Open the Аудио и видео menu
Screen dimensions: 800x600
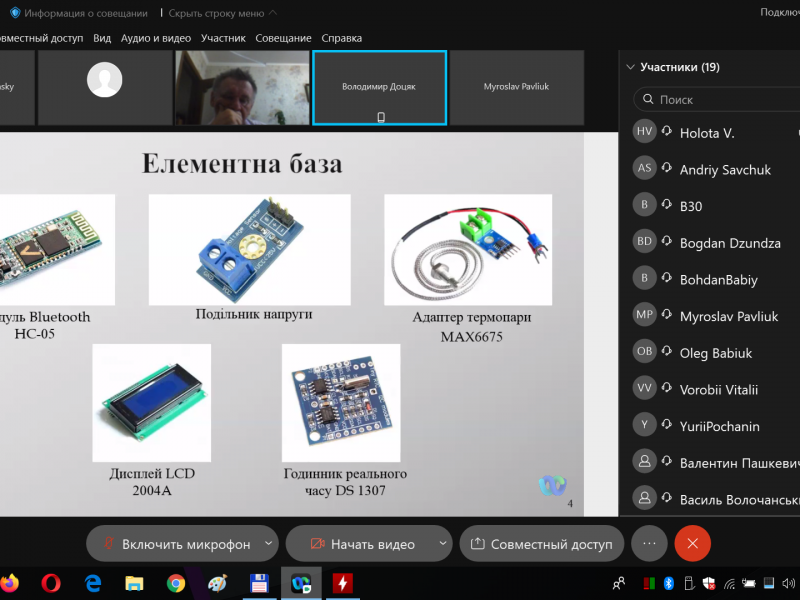tap(155, 38)
